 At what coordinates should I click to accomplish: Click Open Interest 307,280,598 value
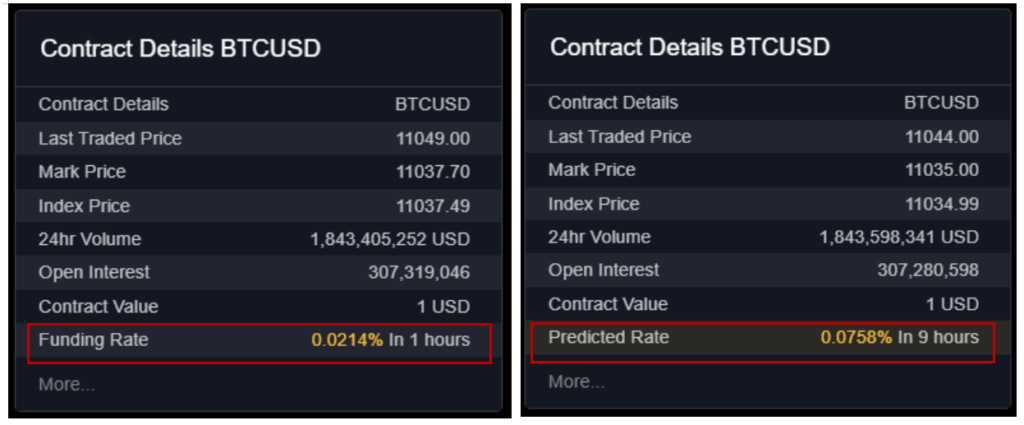click(x=928, y=270)
